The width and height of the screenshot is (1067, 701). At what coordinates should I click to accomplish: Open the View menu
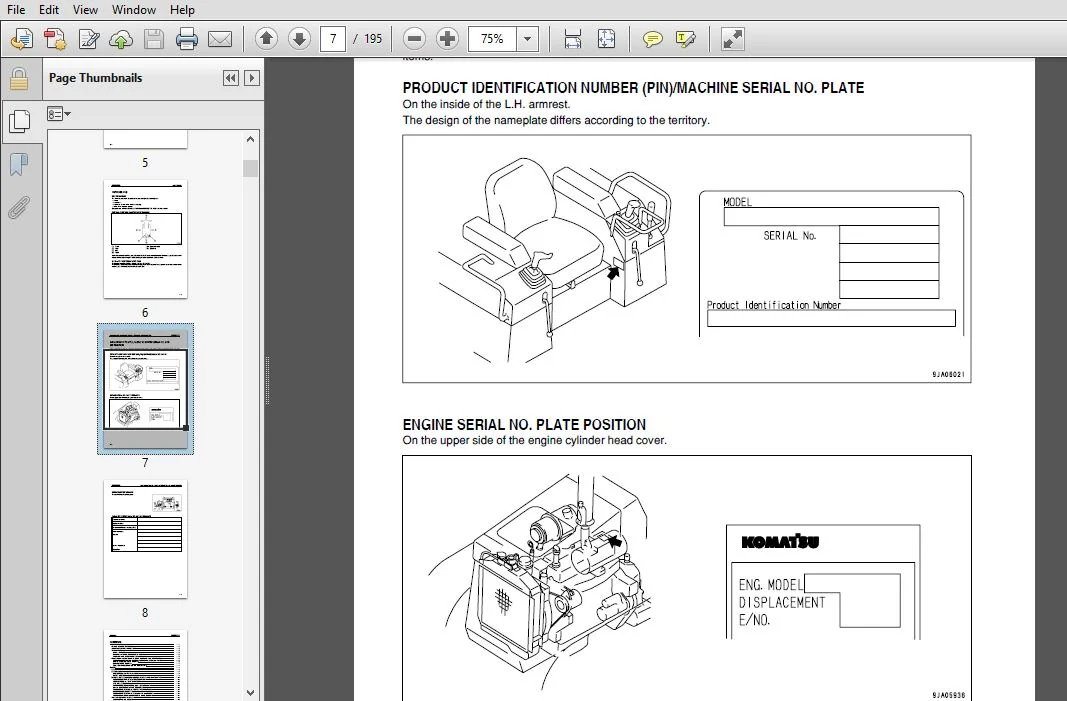point(85,10)
